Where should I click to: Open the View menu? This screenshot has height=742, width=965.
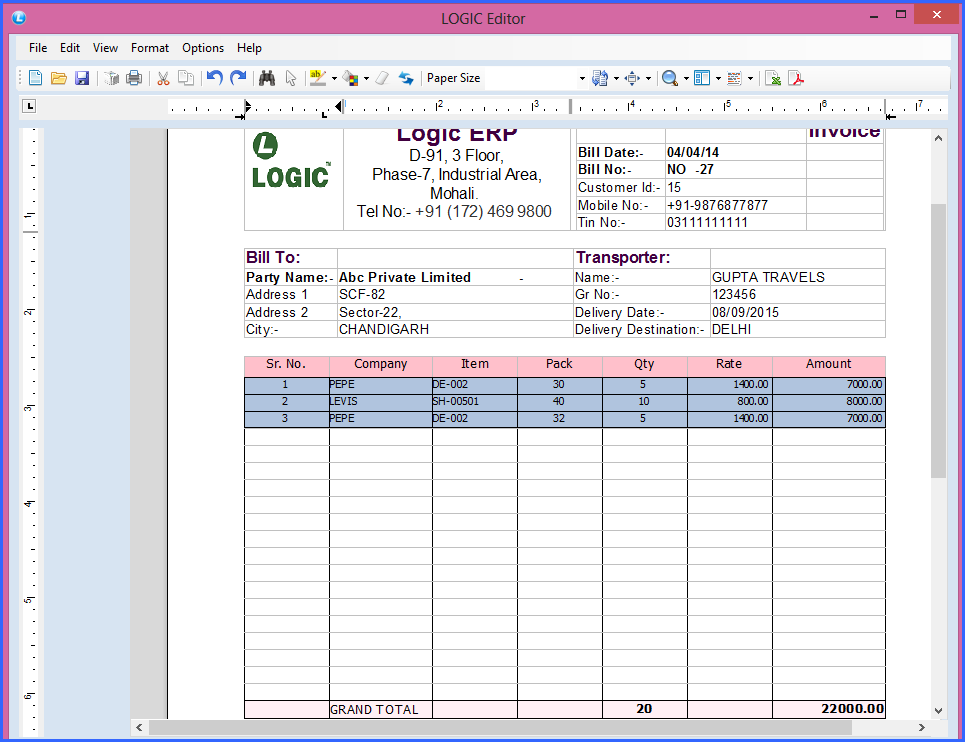click(x=105, y=47)
